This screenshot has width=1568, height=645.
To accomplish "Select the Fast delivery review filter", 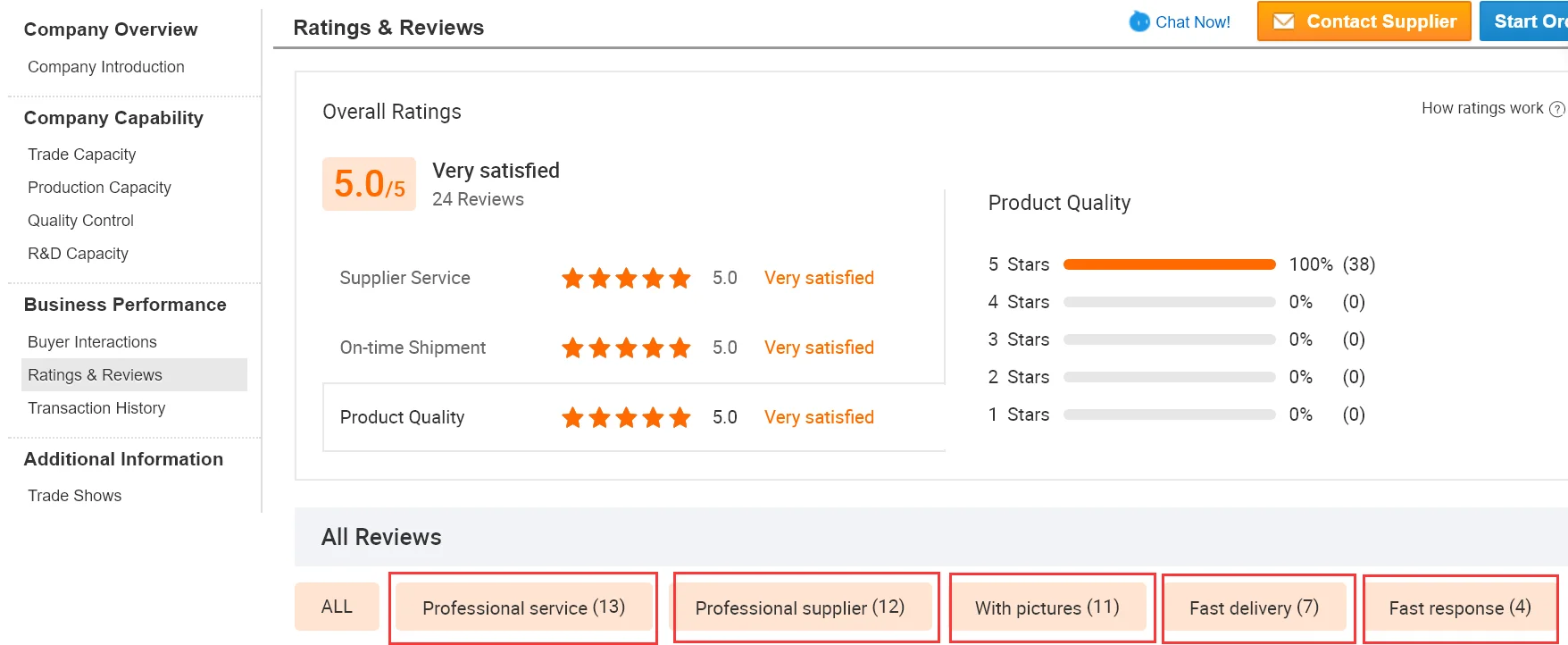I will (x=1254, y=607).
